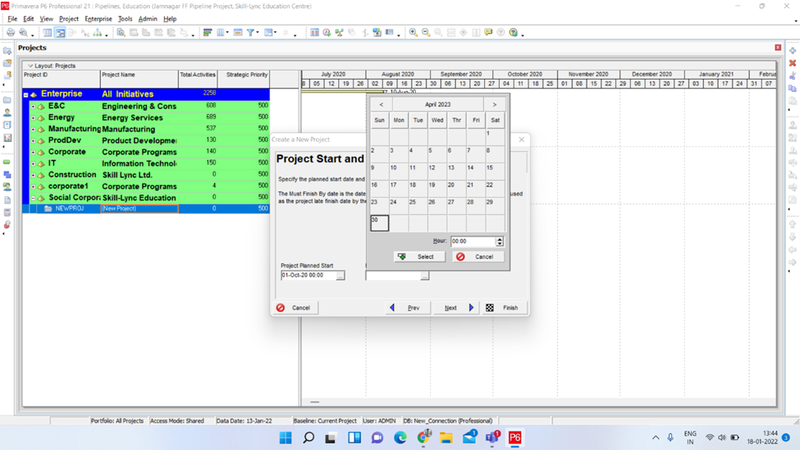The height and width of the screenshot is (450, 800).
Task: Open the Edit menu
Action: 29,19
